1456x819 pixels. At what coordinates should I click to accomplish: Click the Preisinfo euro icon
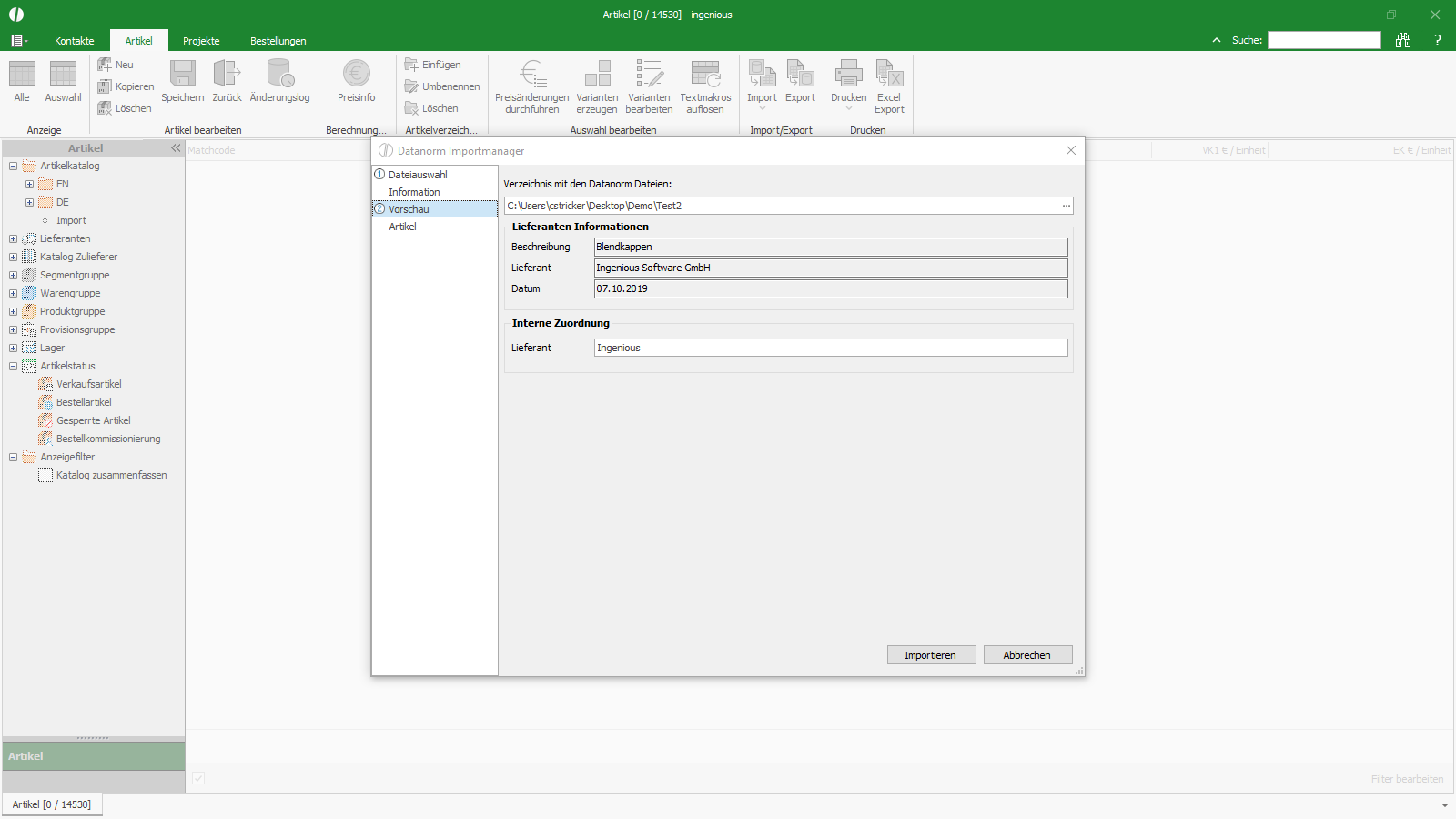click(356, 74)
